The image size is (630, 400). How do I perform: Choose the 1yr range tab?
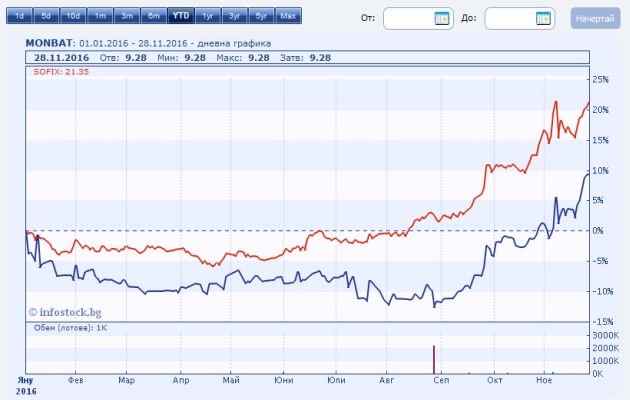tap(208, 16)
